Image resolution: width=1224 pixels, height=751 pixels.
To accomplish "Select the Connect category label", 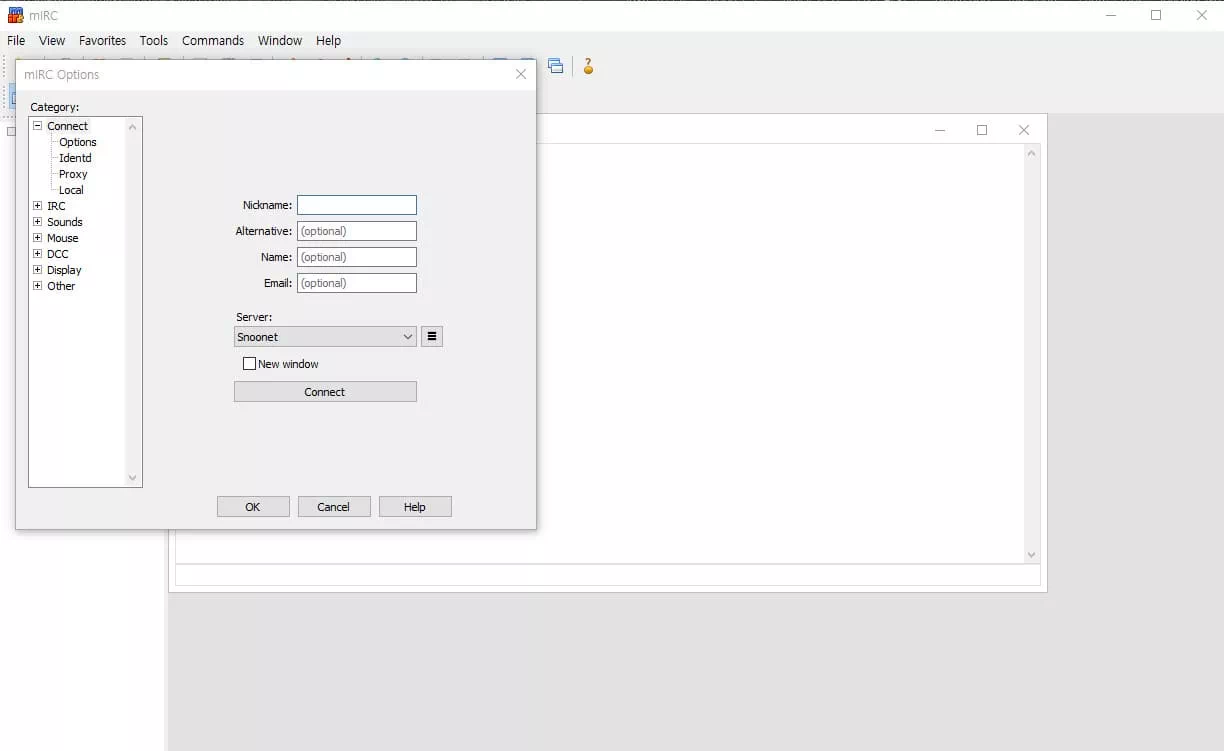I will (x=68, y=126).
